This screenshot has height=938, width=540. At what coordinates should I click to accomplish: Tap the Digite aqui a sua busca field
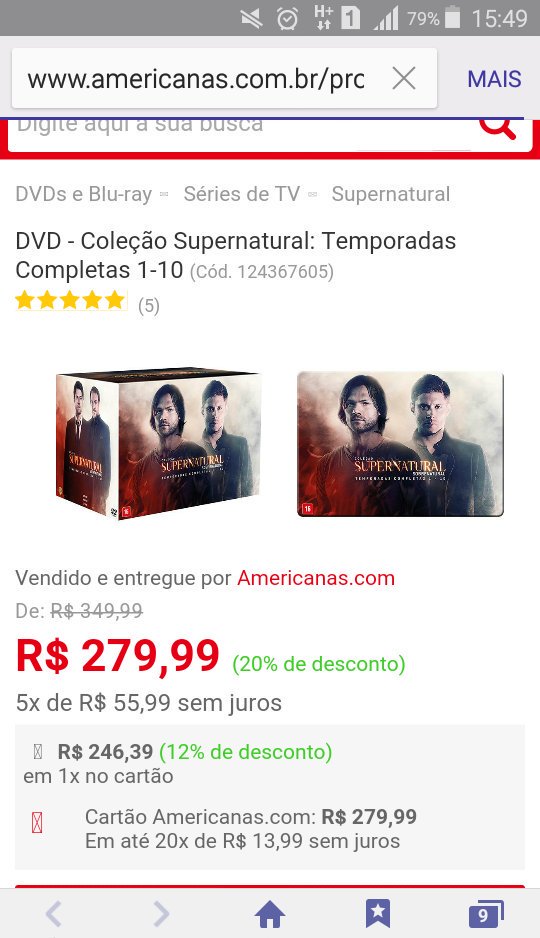[239, 126]
